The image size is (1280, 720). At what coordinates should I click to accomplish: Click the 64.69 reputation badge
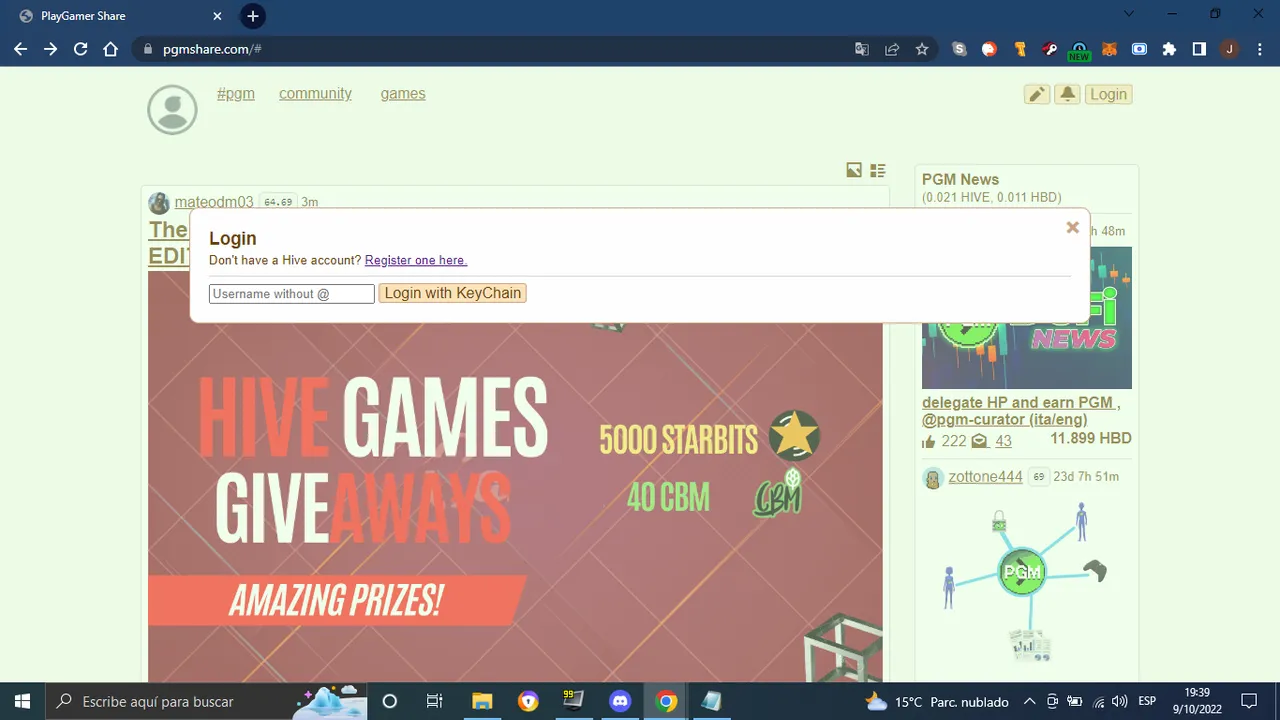(x=278, y=202)
